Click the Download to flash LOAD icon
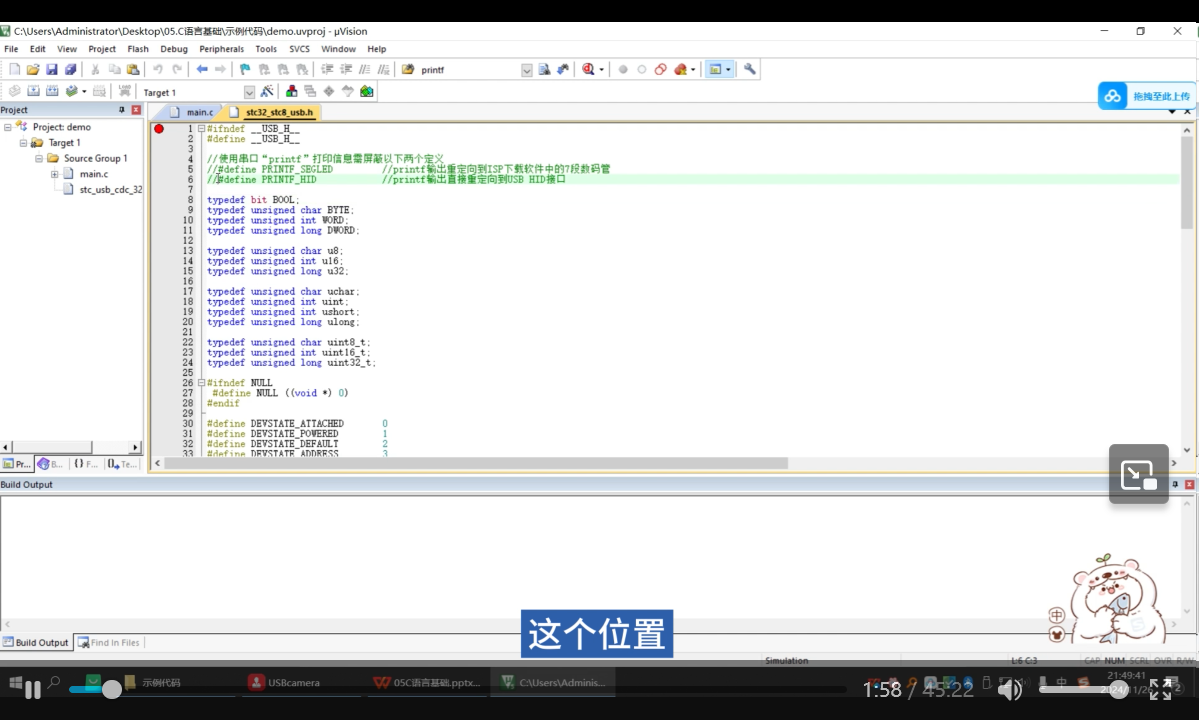 click(x=125, y=92)
